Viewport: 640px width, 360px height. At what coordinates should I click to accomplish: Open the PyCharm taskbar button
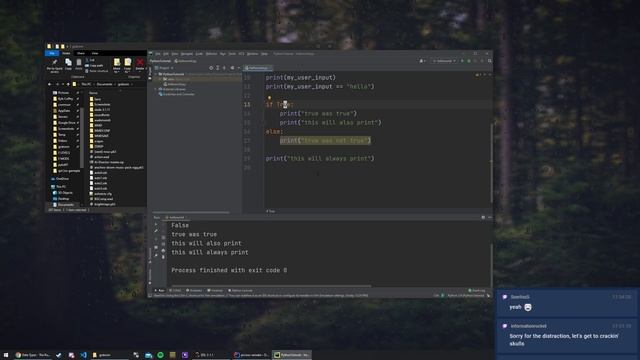(291, 355)
